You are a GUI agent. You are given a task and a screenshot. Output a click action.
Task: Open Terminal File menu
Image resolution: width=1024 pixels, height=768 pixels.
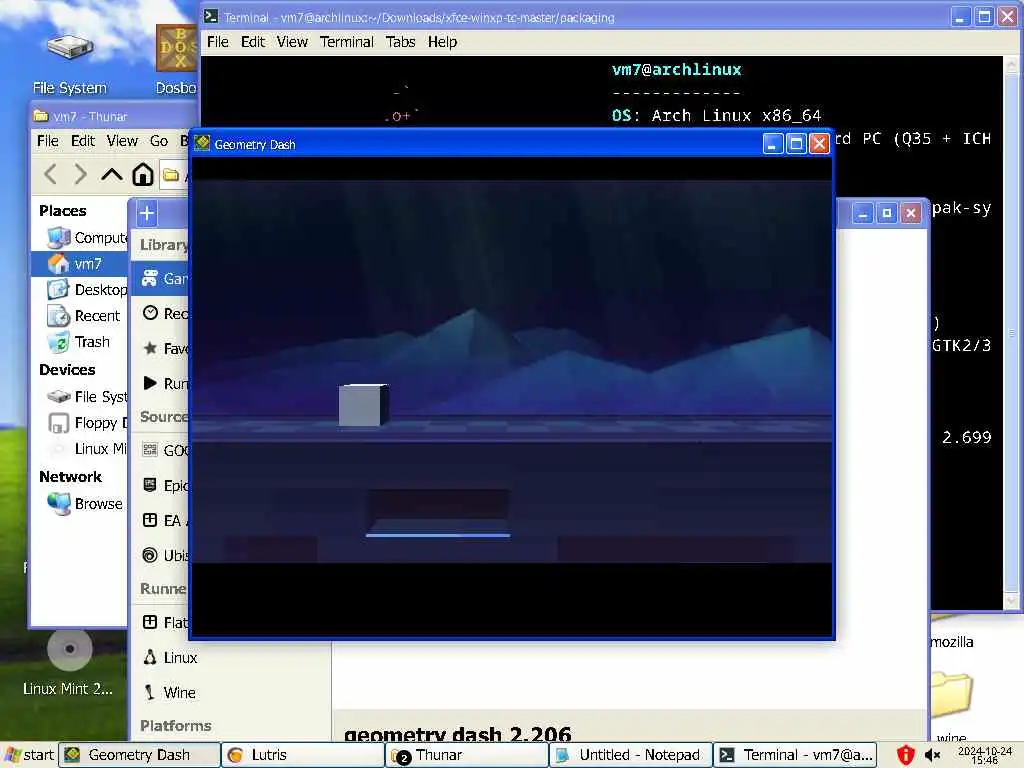coord(218,42)
